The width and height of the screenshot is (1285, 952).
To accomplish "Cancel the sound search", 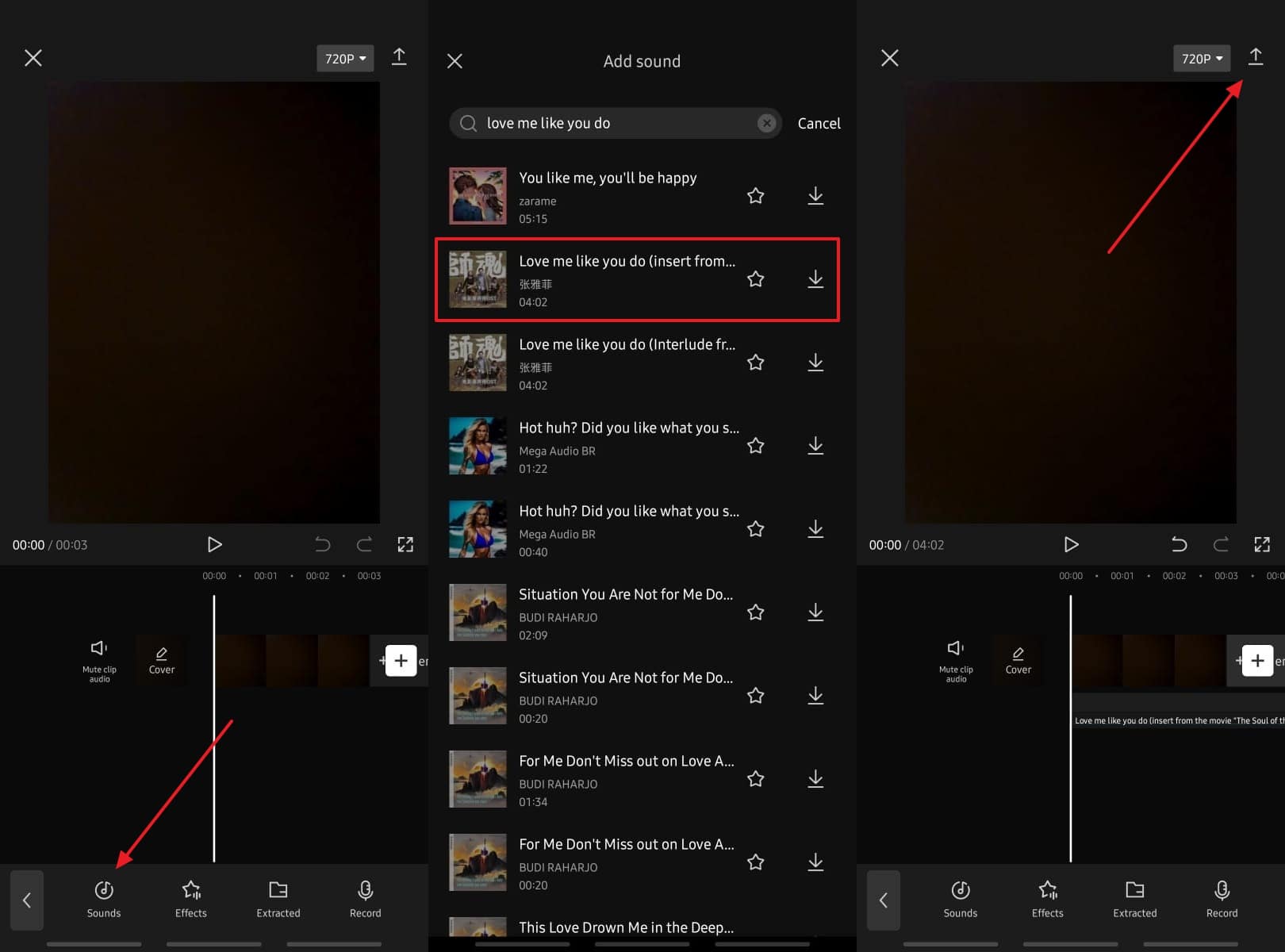I will click(819, 123).
